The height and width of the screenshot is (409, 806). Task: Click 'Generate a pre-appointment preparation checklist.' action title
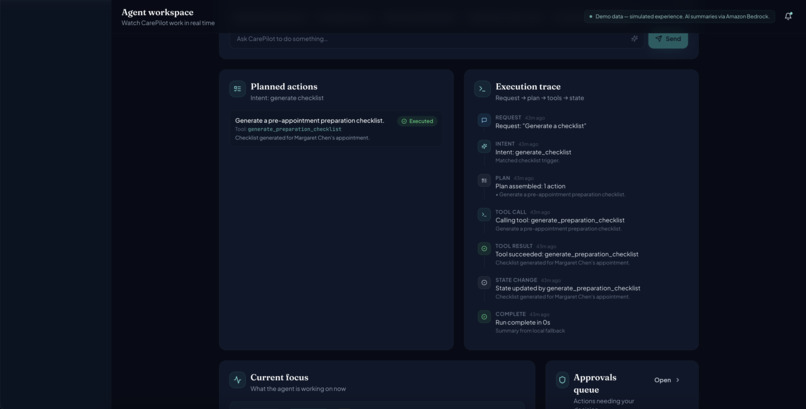click(309, 120)
